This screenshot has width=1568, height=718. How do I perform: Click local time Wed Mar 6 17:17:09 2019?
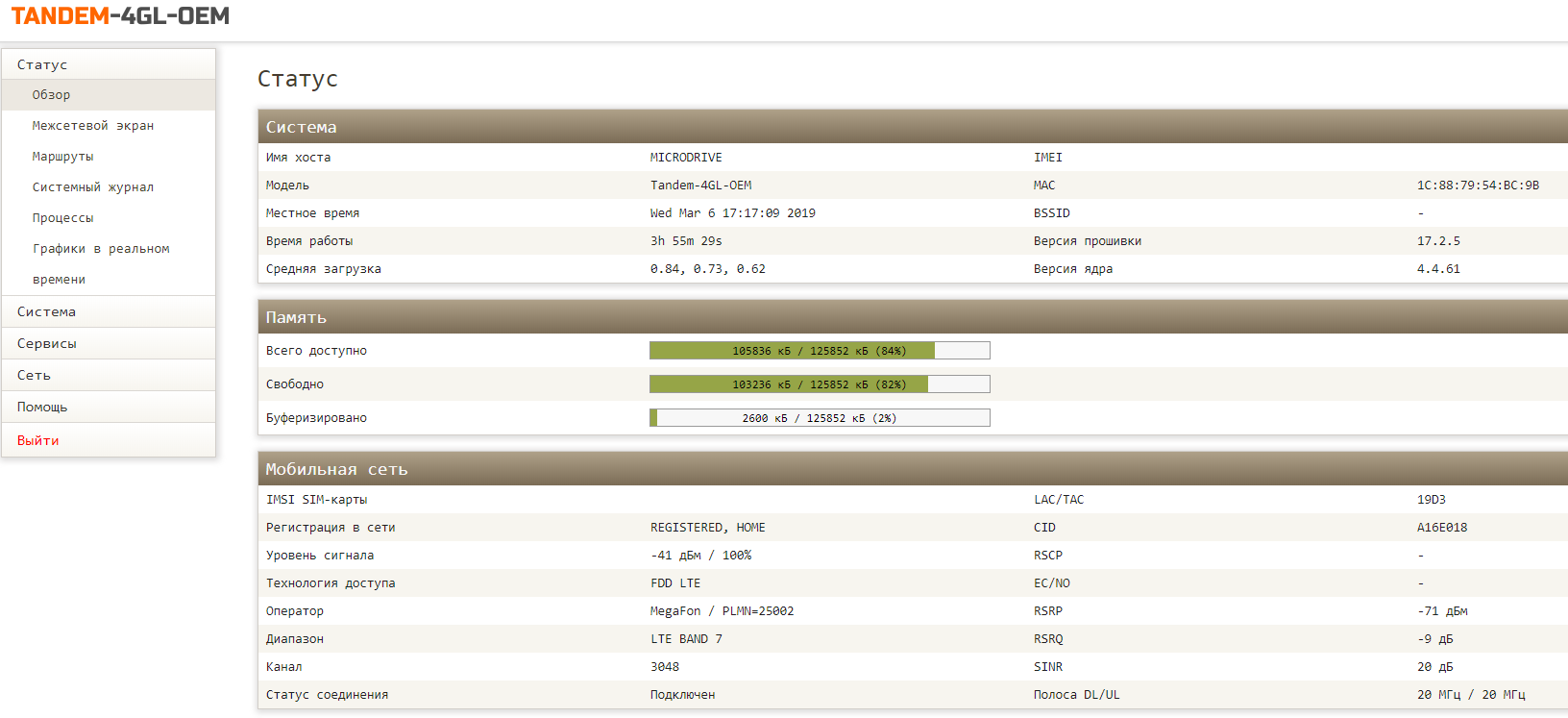732,213
